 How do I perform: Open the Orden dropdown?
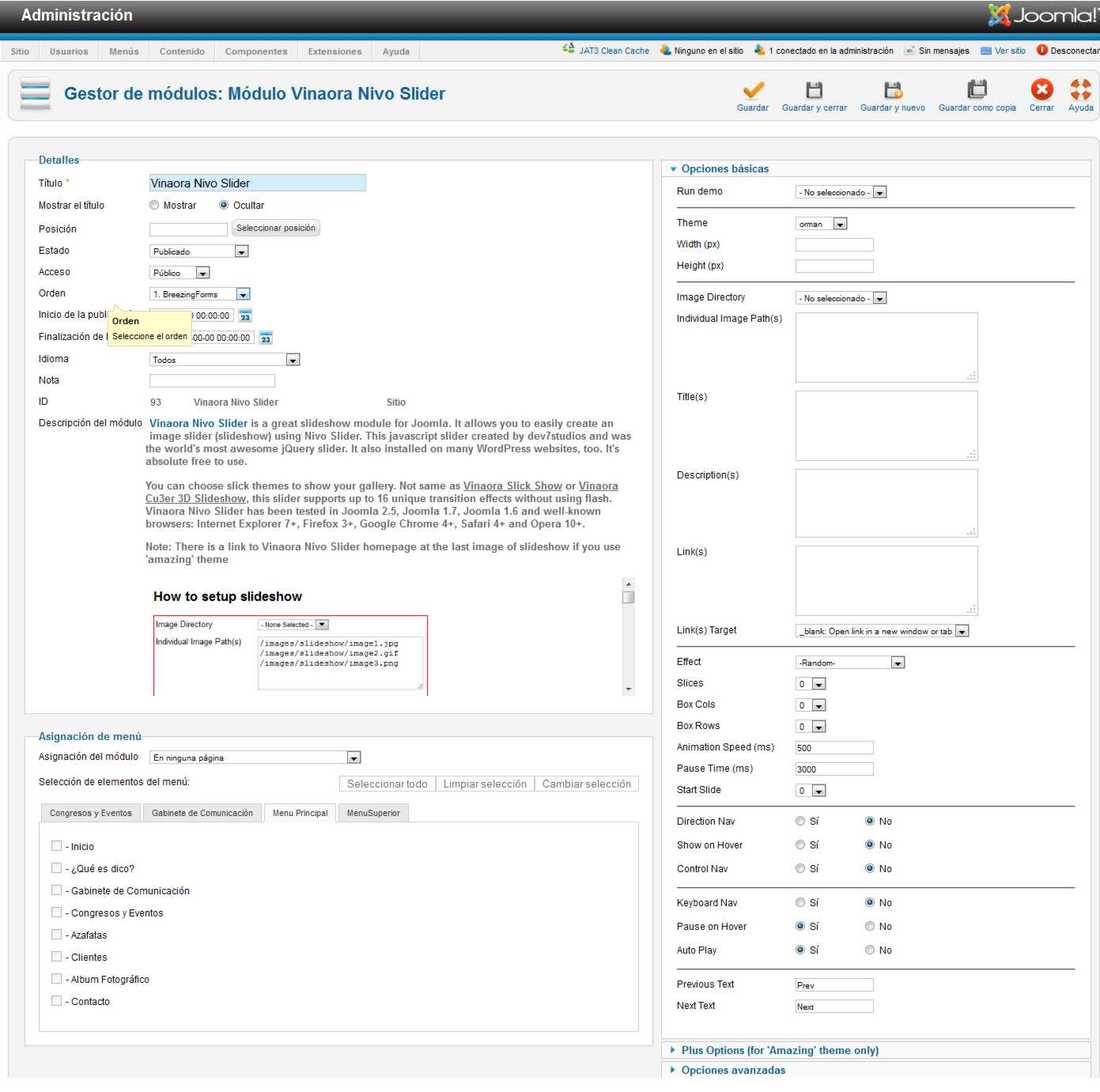[200, 295]
